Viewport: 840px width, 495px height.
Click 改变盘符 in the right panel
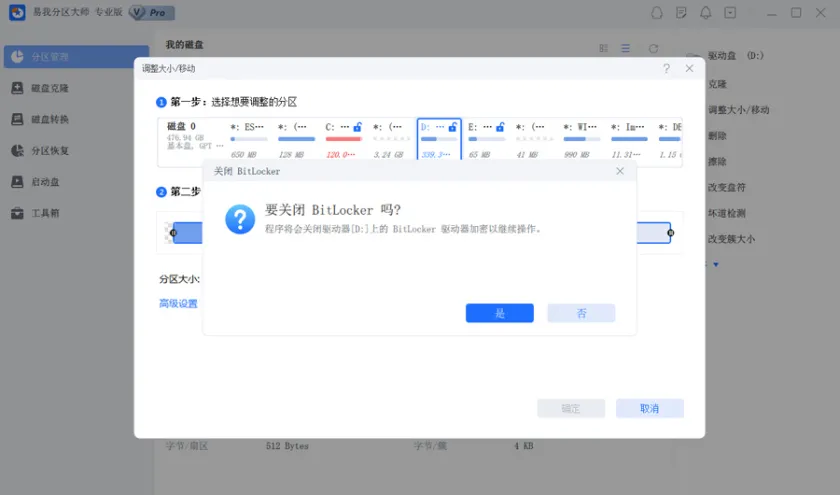pyautogui.click(x=726, y=187)
